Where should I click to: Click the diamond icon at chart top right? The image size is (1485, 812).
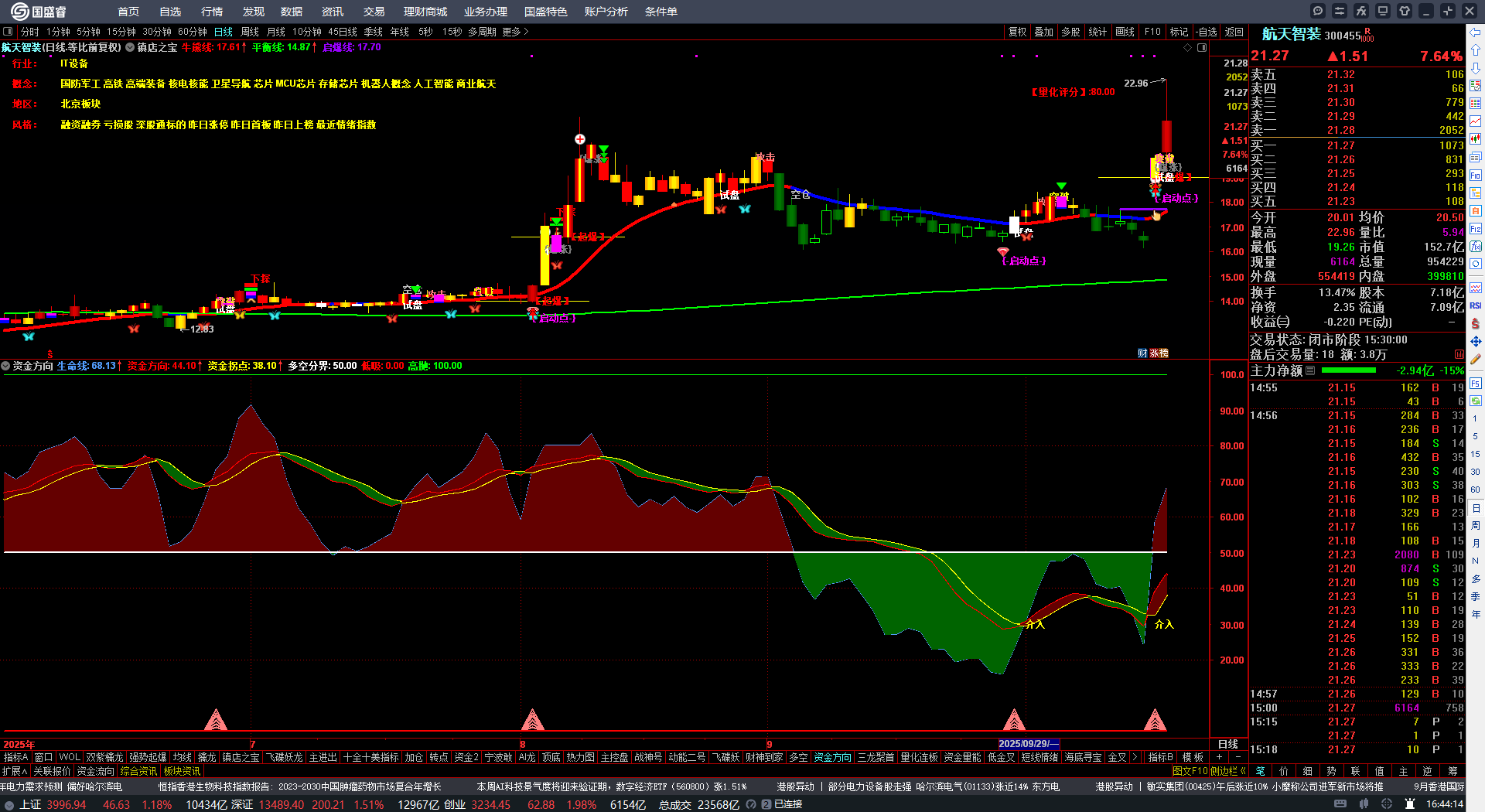pyautogui.click(x=1188, y=47)
